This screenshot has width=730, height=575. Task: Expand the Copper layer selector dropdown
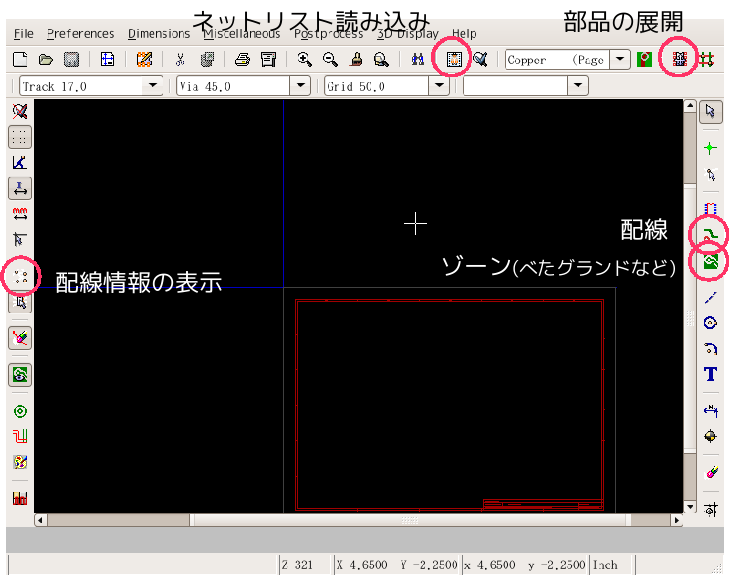point(621,60)
